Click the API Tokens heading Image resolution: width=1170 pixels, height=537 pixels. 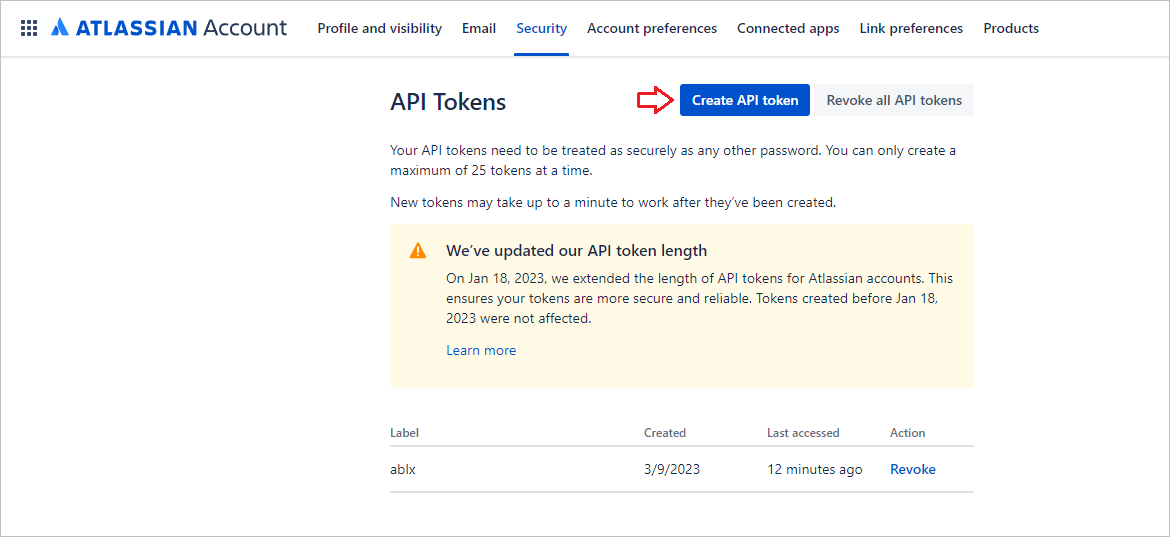point(448,102)
